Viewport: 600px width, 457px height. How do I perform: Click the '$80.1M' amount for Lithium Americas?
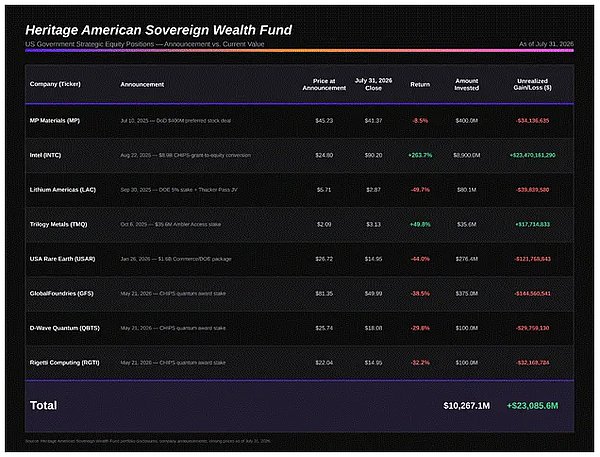point(466,189)
